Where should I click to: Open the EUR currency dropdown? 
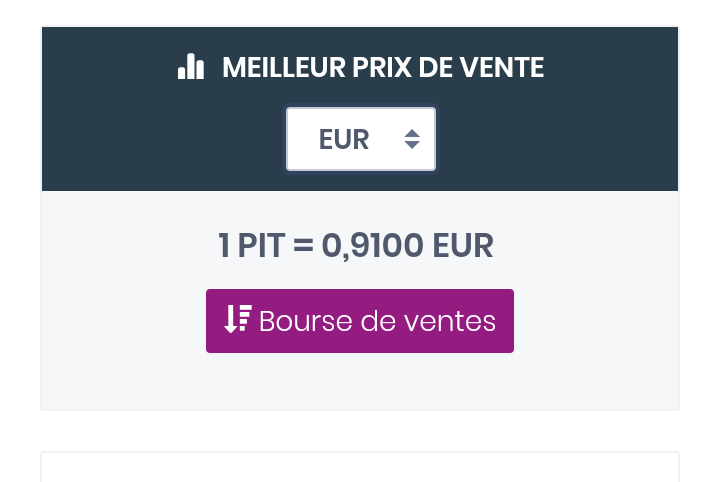click(x=361, y=139)
